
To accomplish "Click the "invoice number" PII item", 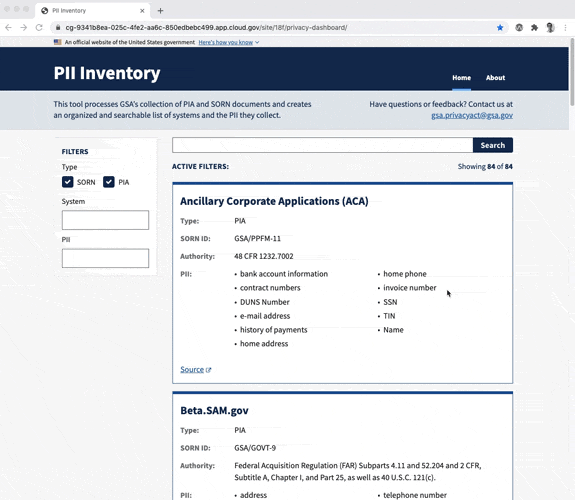I will tap(410, 288).
